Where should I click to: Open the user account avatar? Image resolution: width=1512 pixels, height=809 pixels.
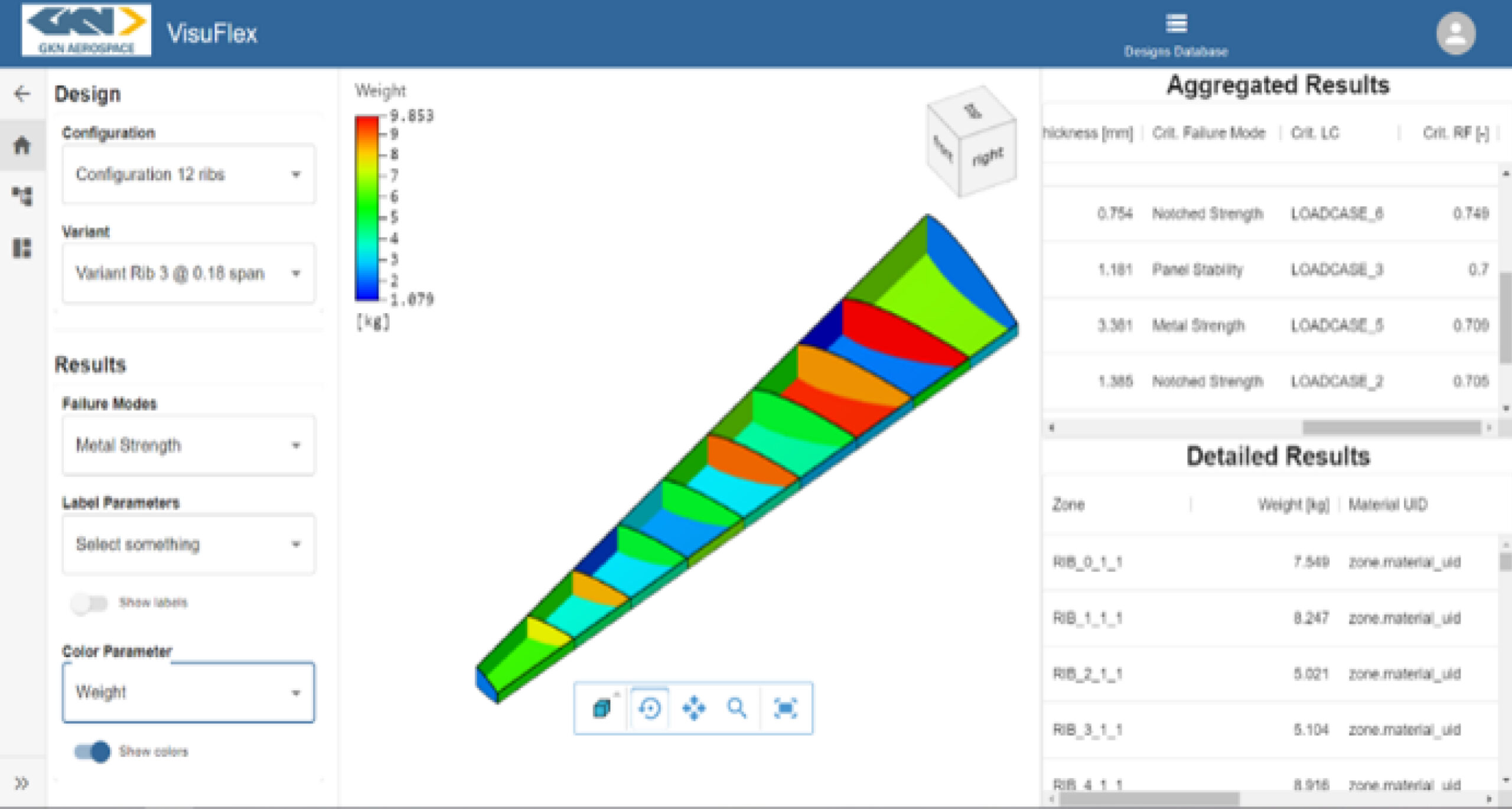coord(1455,33)
